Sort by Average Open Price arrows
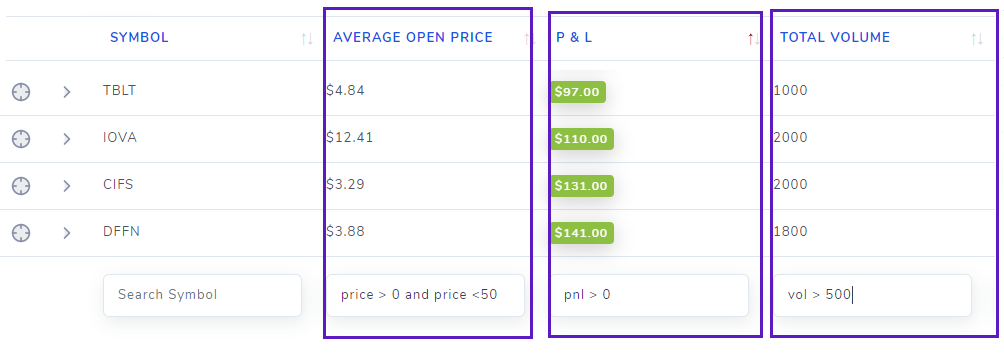The height and width of the screenshot is (360, 1004). [x=529, y=39]
